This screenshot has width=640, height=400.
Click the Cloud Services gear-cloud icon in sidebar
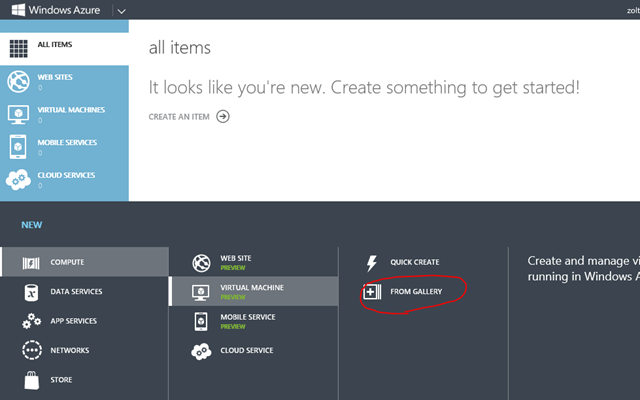(18, 179)
